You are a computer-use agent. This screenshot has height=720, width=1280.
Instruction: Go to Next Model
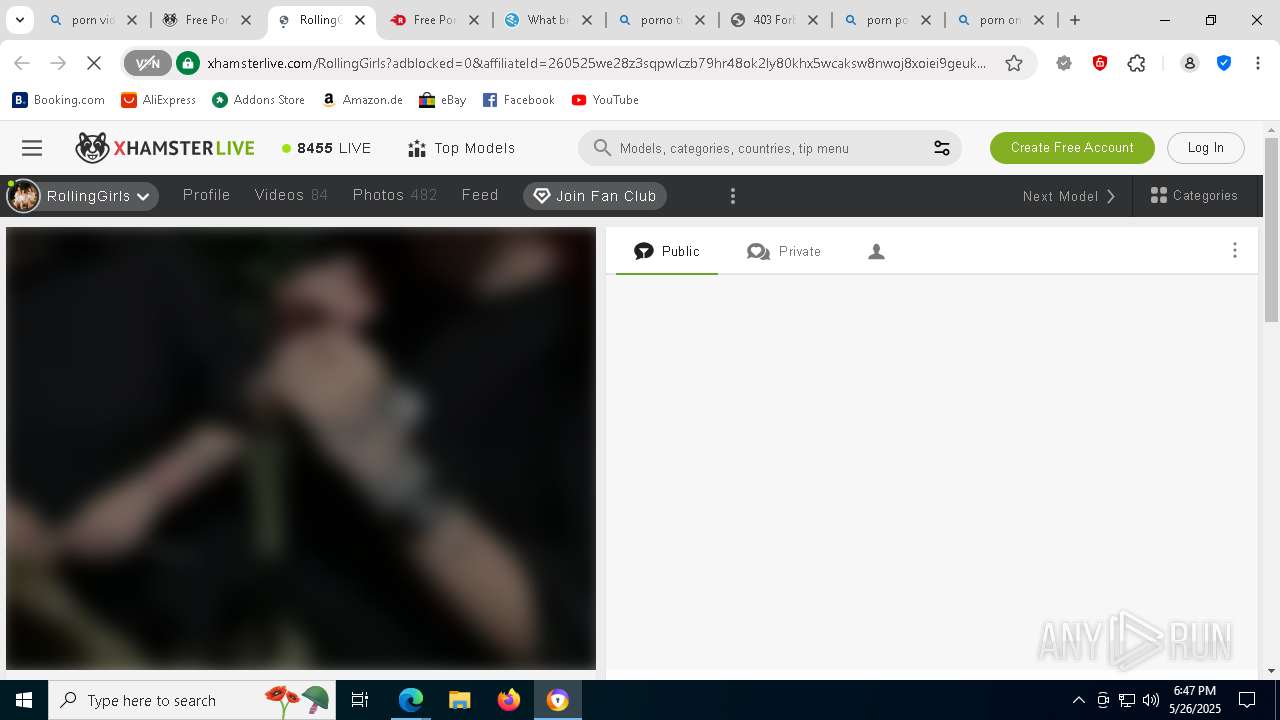[x=1068, y=196]
